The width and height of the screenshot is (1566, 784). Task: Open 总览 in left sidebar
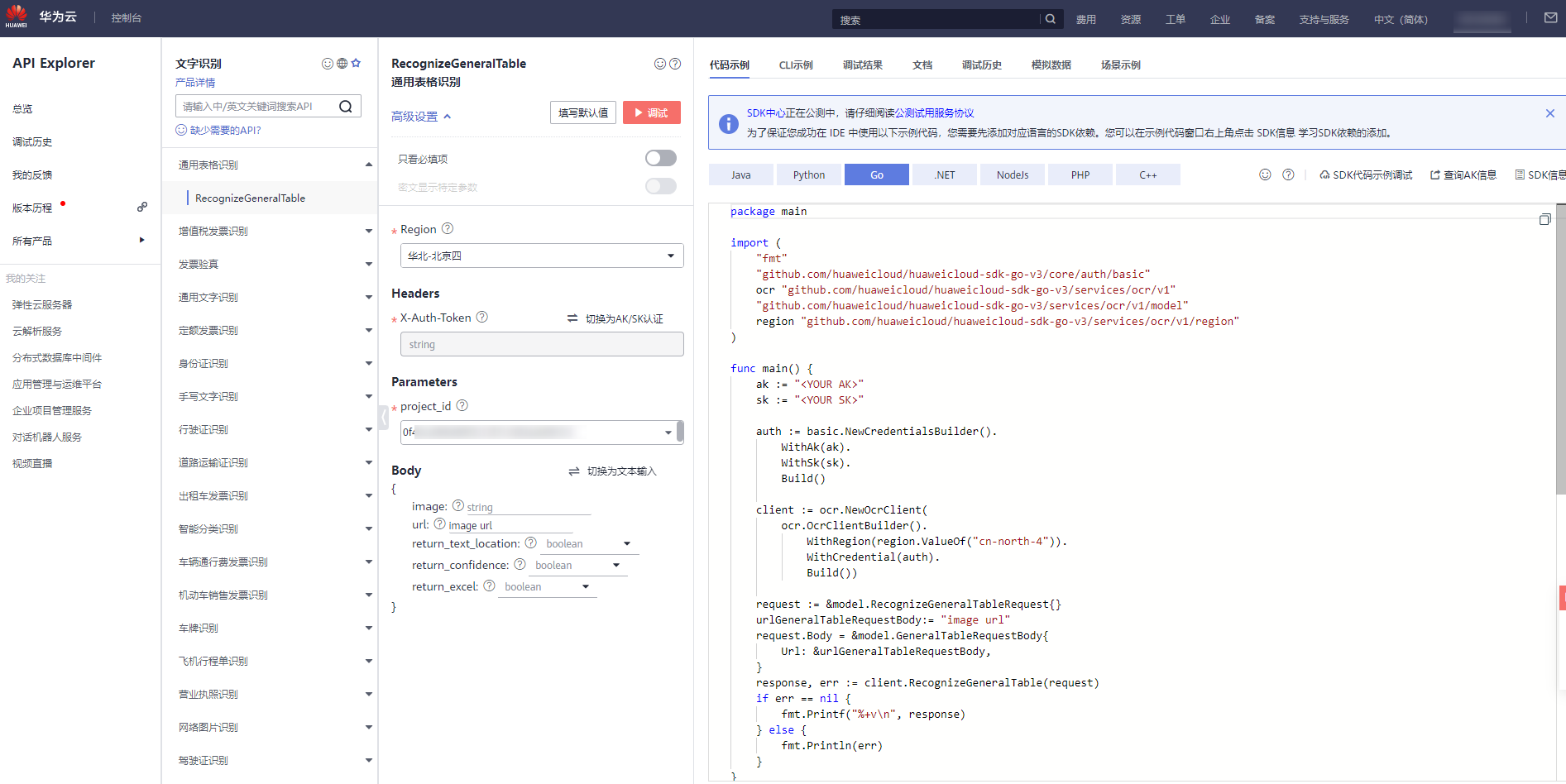[x=22, y=108]
